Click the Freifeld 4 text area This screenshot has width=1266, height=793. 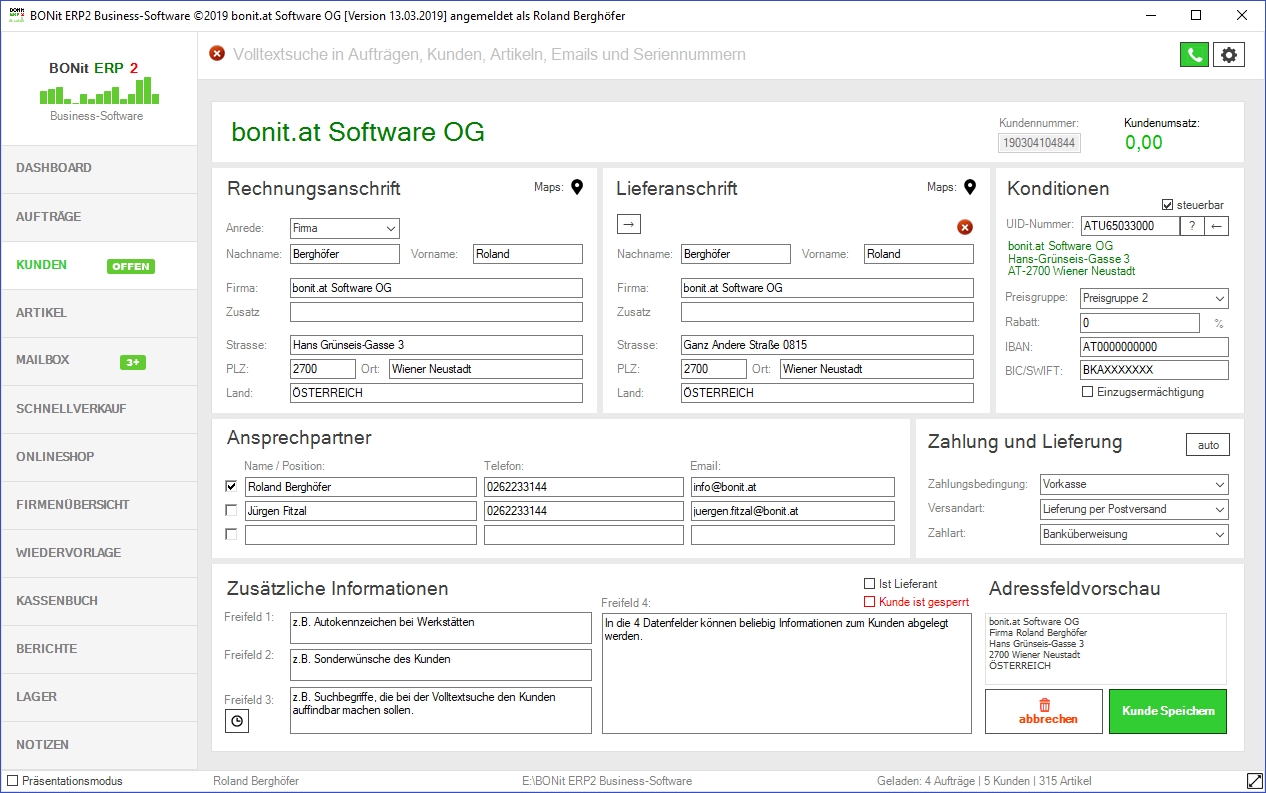(786, 673)
